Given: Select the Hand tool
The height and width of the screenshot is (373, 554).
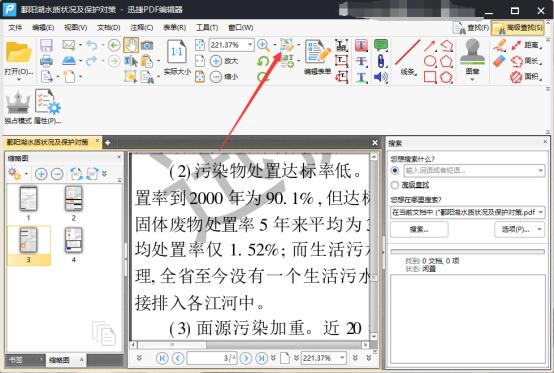Looking at the screenshot, I should 131,45.
